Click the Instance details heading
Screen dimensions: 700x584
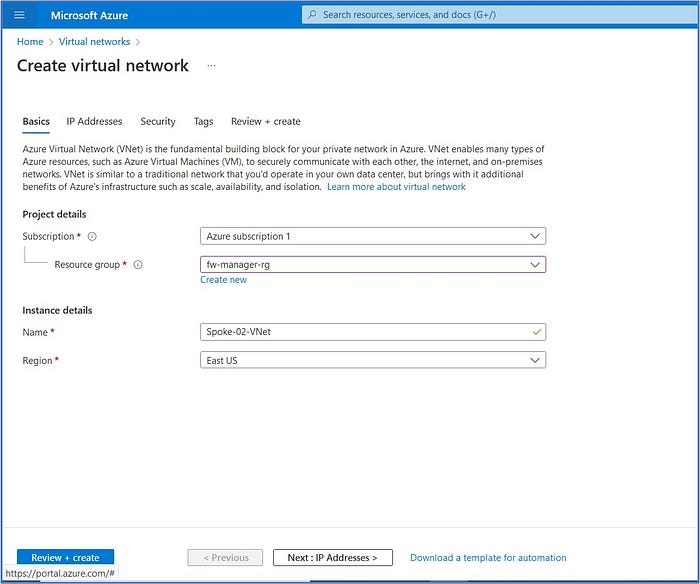57,310
